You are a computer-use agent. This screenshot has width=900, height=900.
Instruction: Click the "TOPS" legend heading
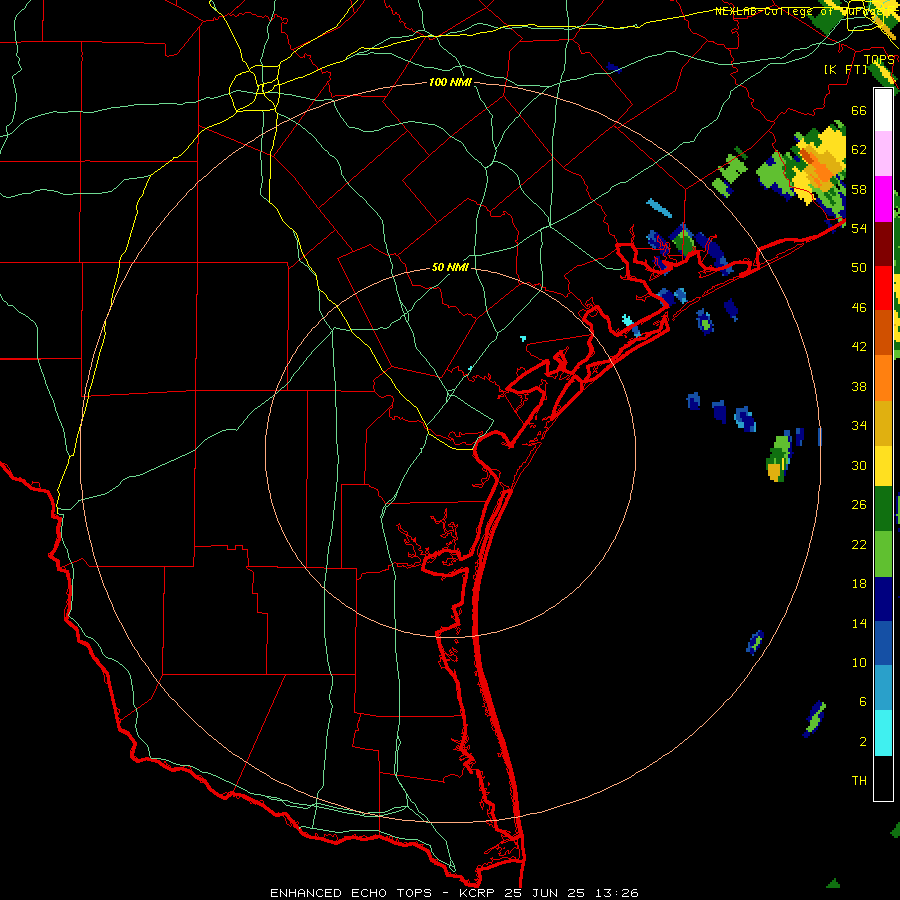click(879, 59)
